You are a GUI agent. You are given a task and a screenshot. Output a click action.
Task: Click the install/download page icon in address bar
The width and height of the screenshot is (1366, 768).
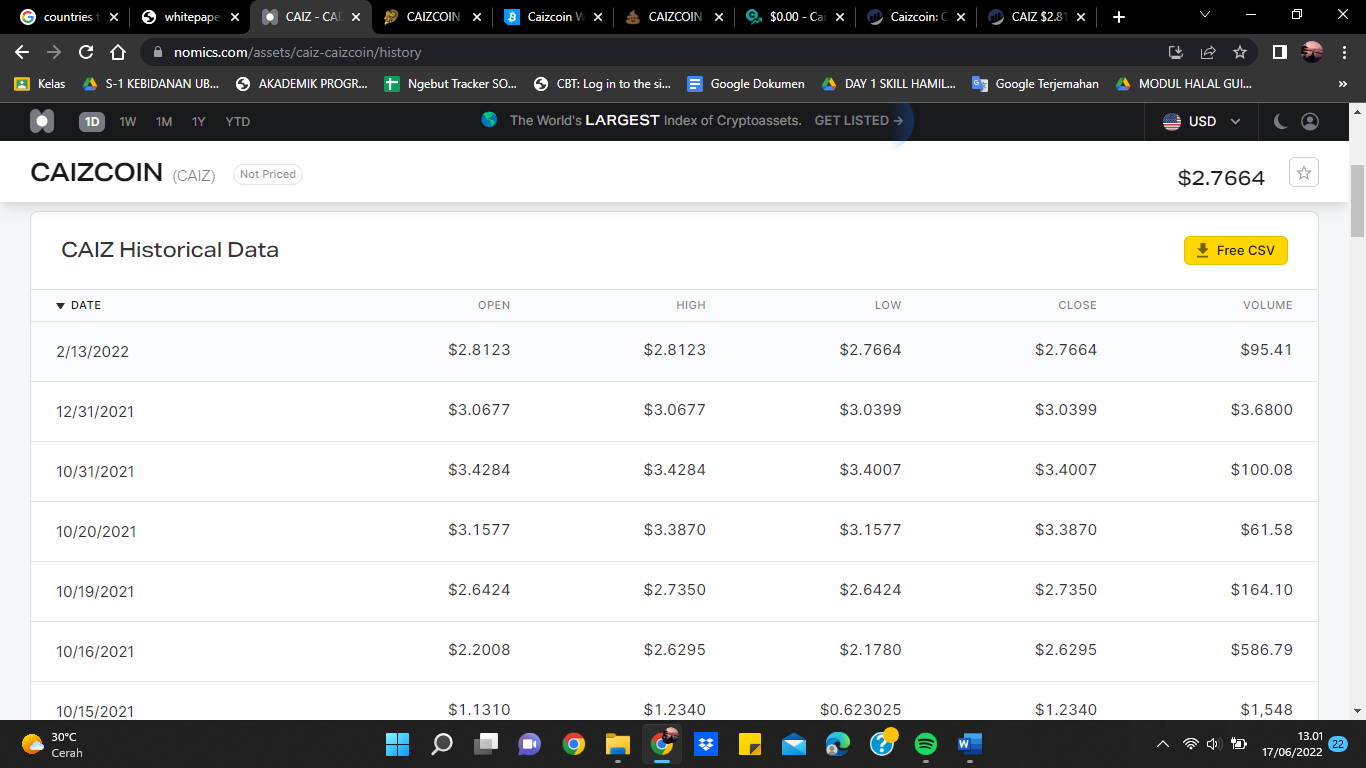click(1176, 52)
